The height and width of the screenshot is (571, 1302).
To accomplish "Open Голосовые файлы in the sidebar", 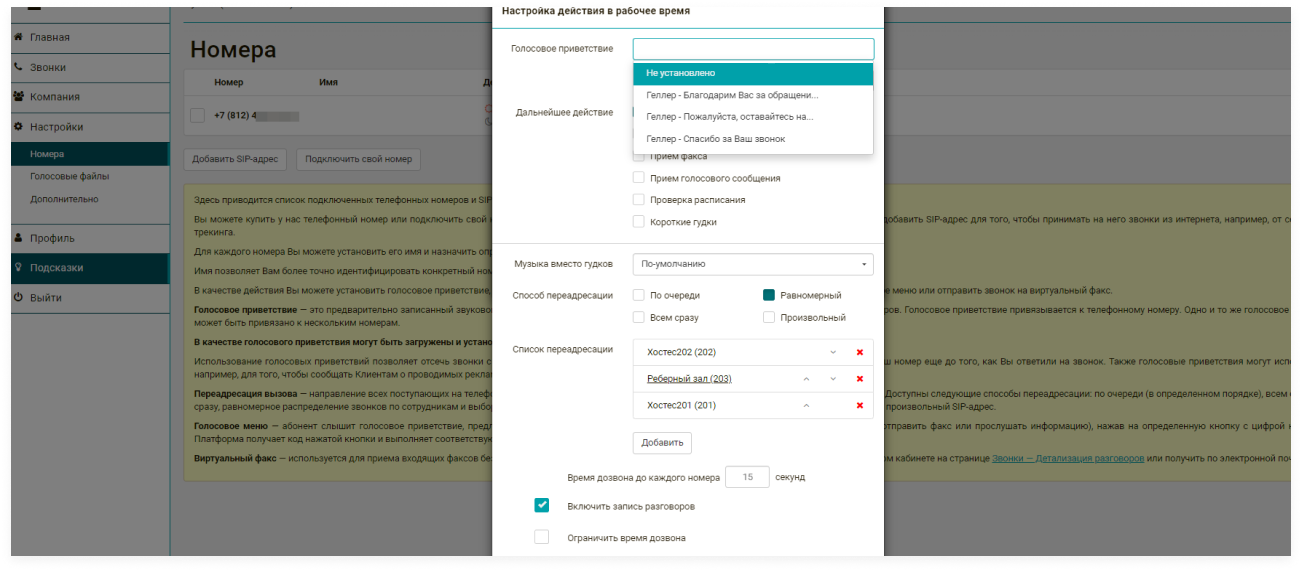I will (x=69, y=176).
